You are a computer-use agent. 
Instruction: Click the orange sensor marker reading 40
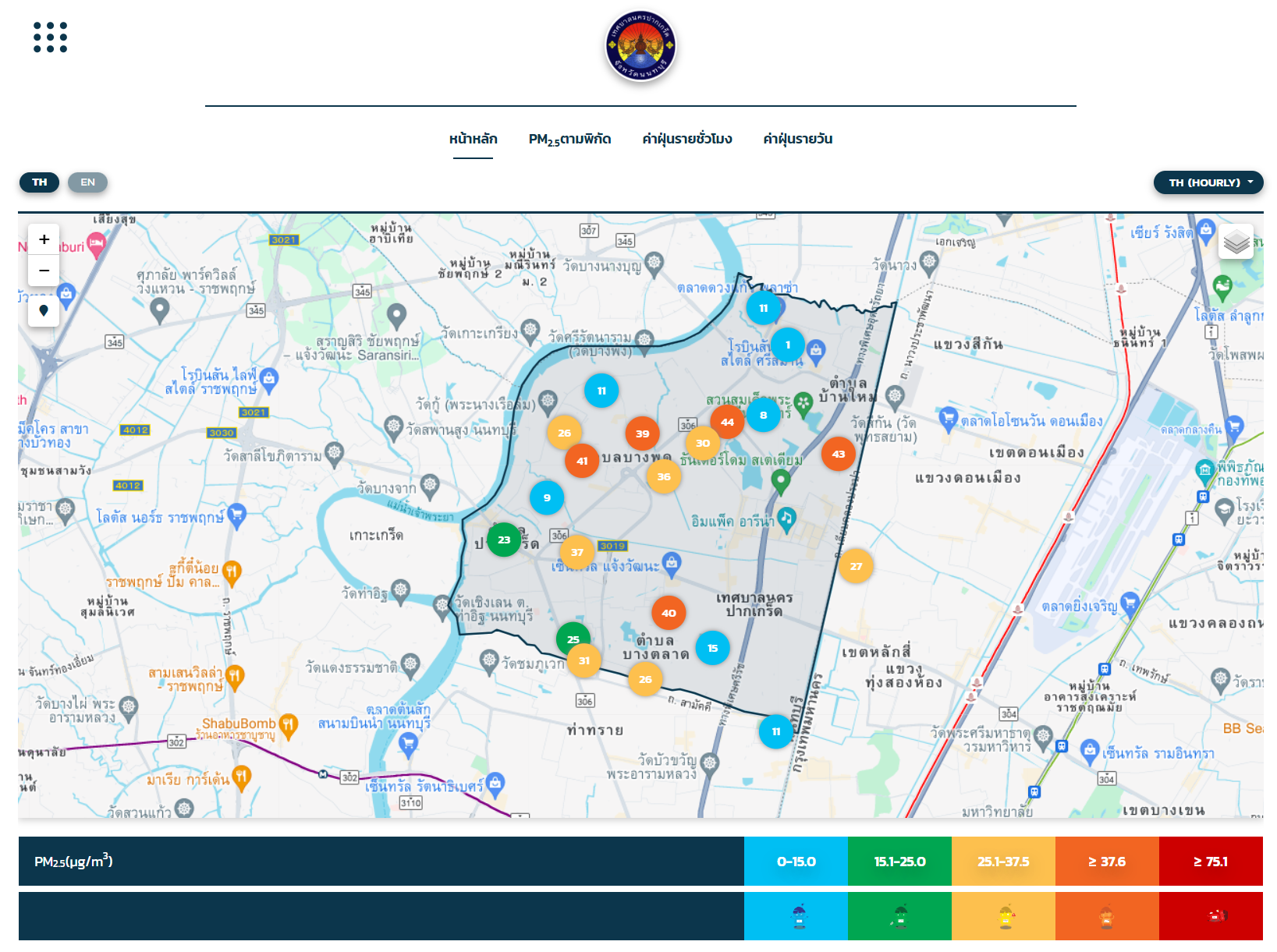(669, 613)
